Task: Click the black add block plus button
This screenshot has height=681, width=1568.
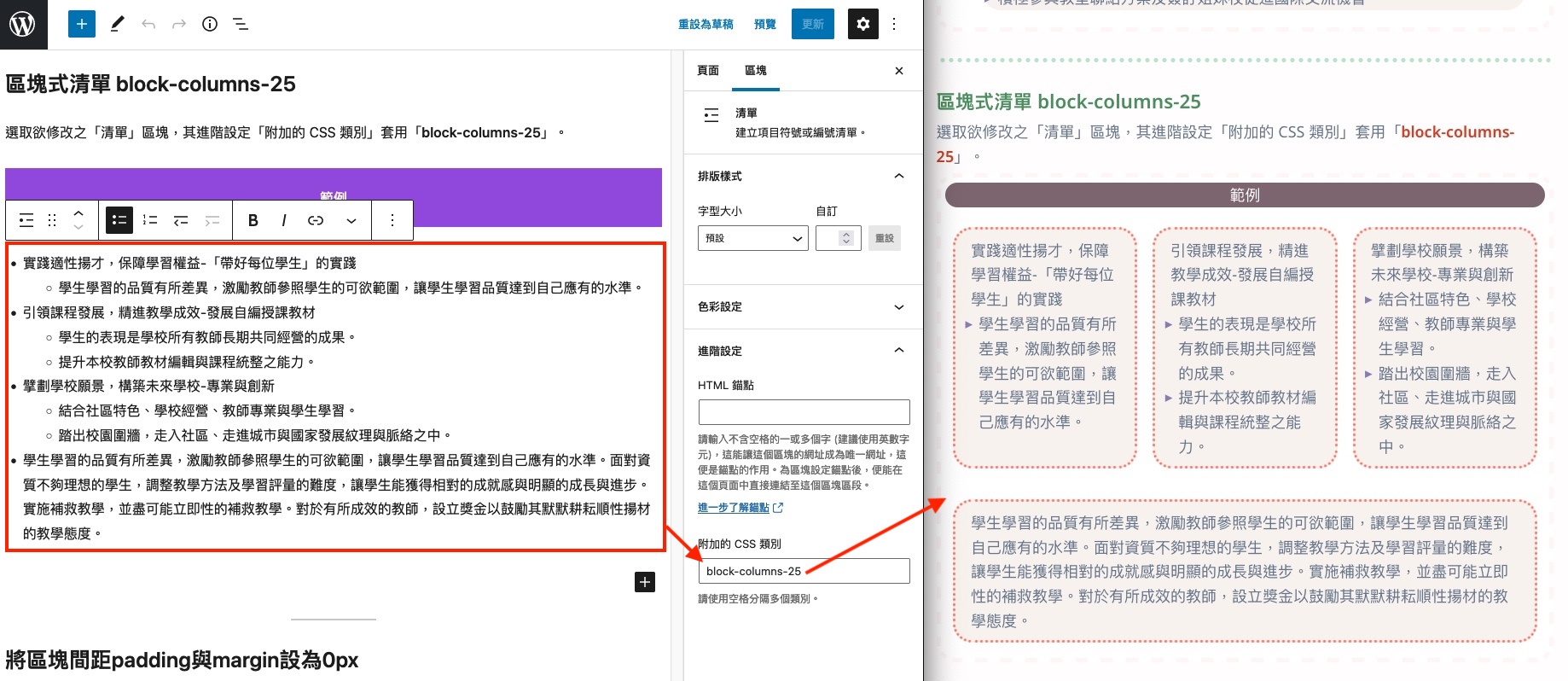Action: pos(645,582)
